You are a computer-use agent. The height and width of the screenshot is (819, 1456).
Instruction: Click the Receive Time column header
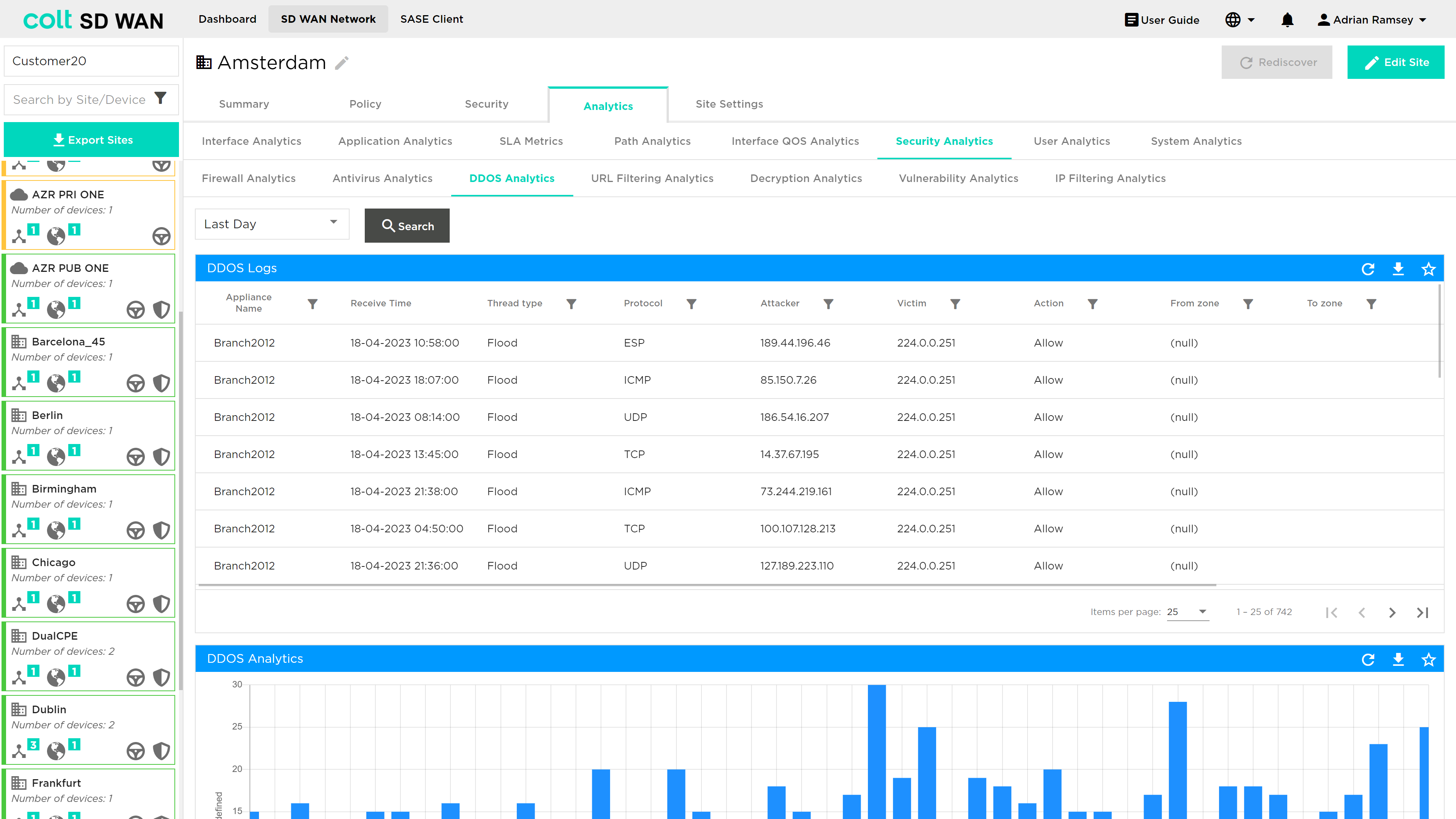(x=381, y=303)
